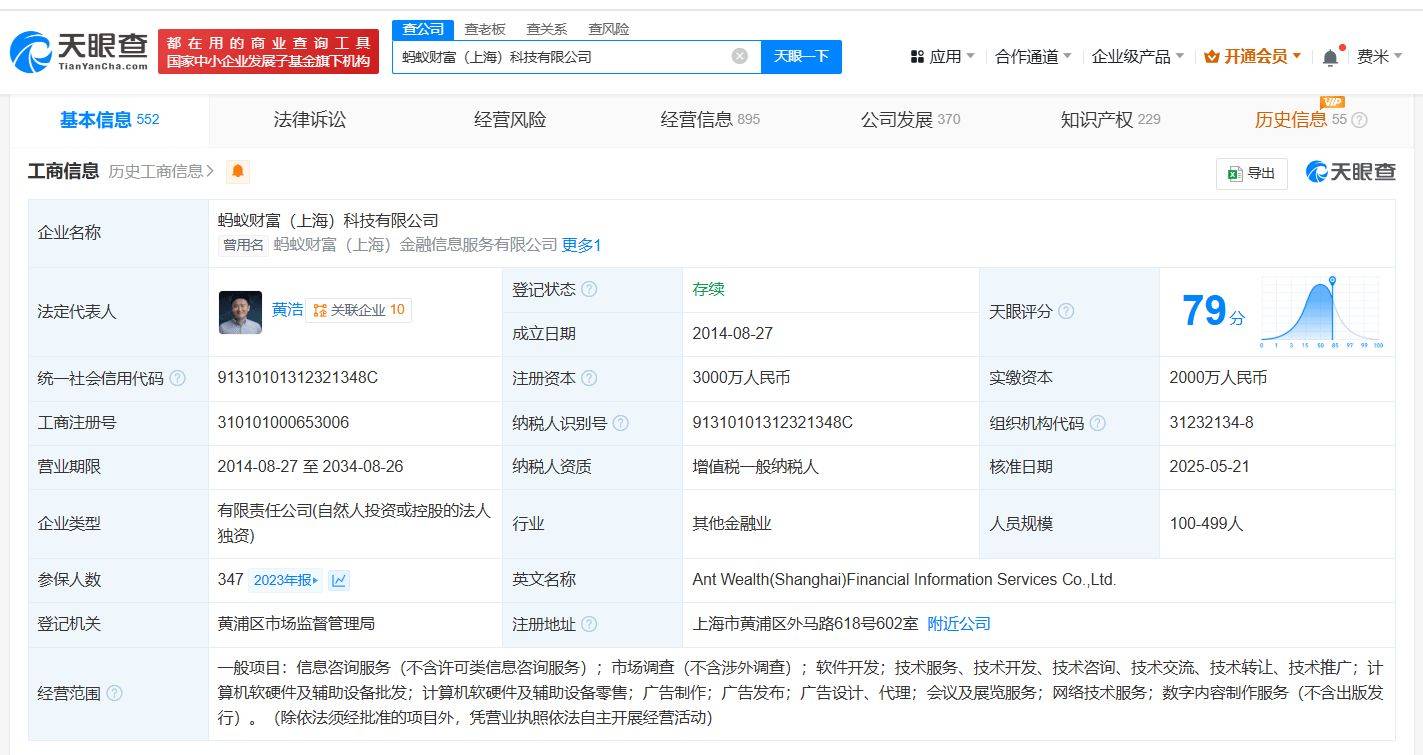Click the 天眼一下 search button
The width and height of the screenshot is (1423, 755).
[x=801, y=56]
